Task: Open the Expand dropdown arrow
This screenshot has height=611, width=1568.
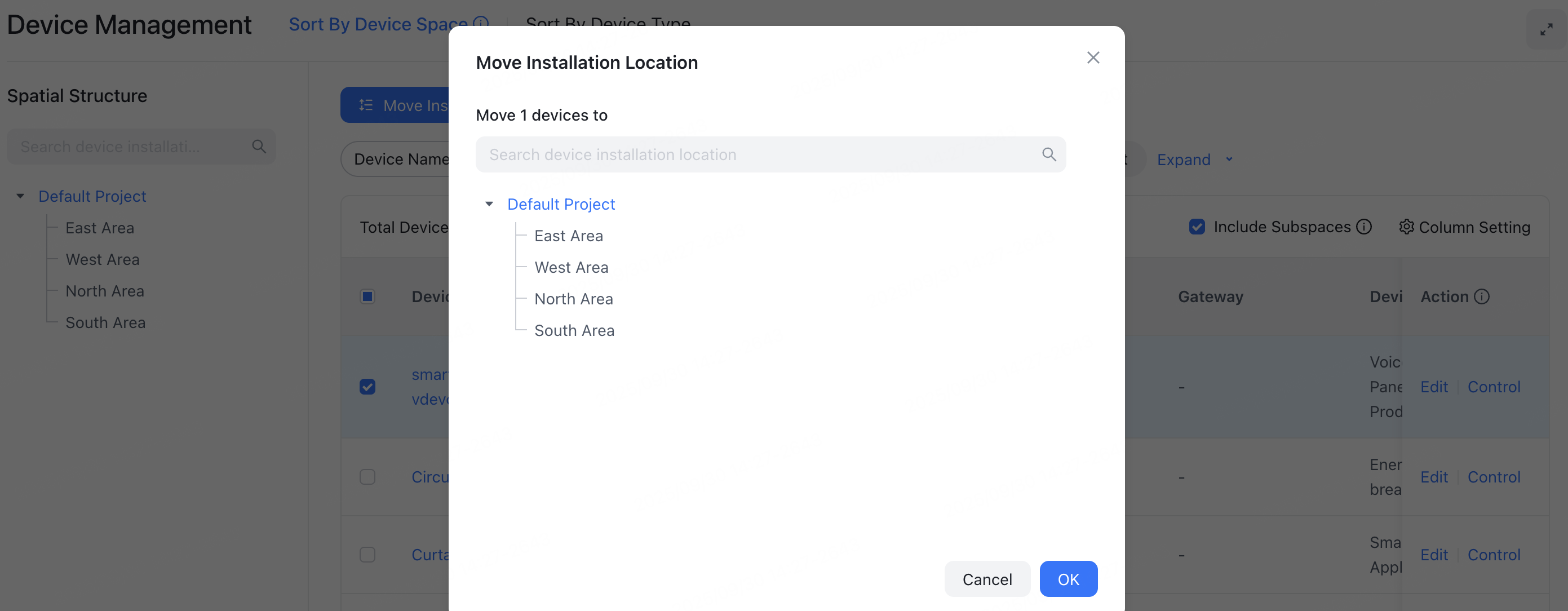Action: tap(1229, 160)
